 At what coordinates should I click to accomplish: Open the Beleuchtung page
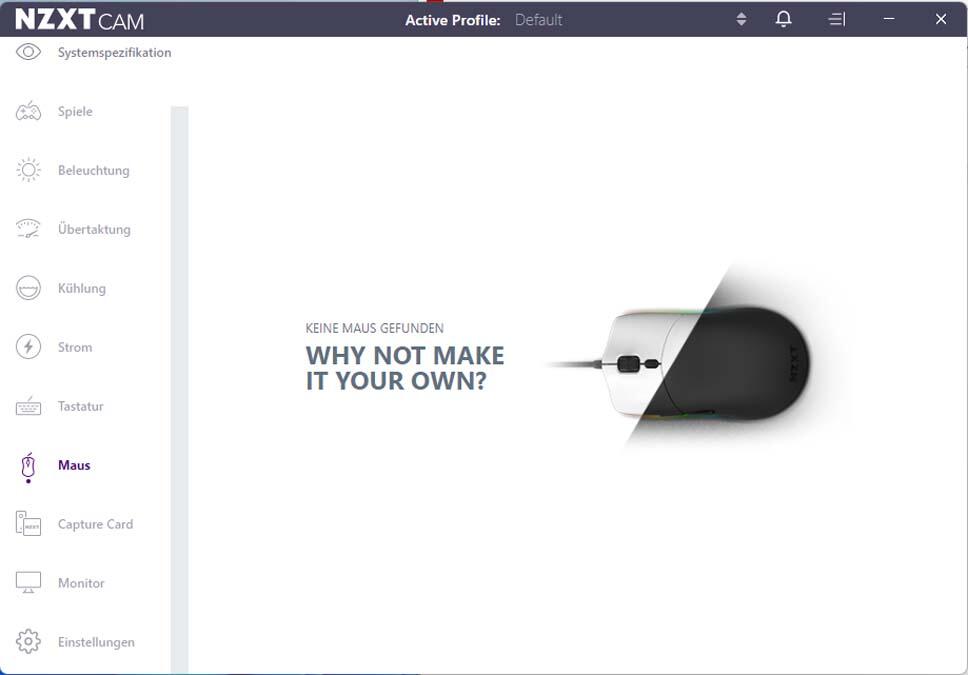coord(94,170)
